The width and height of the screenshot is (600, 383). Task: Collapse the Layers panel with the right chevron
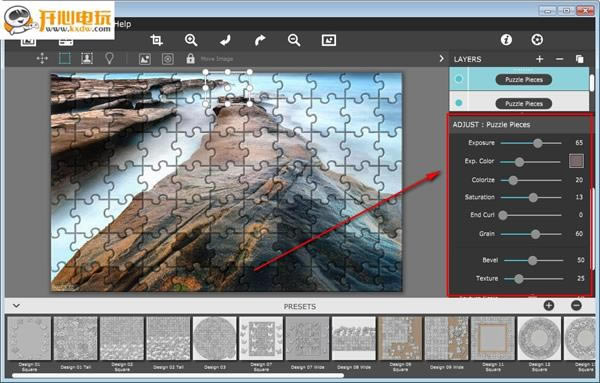click(442, 59)
